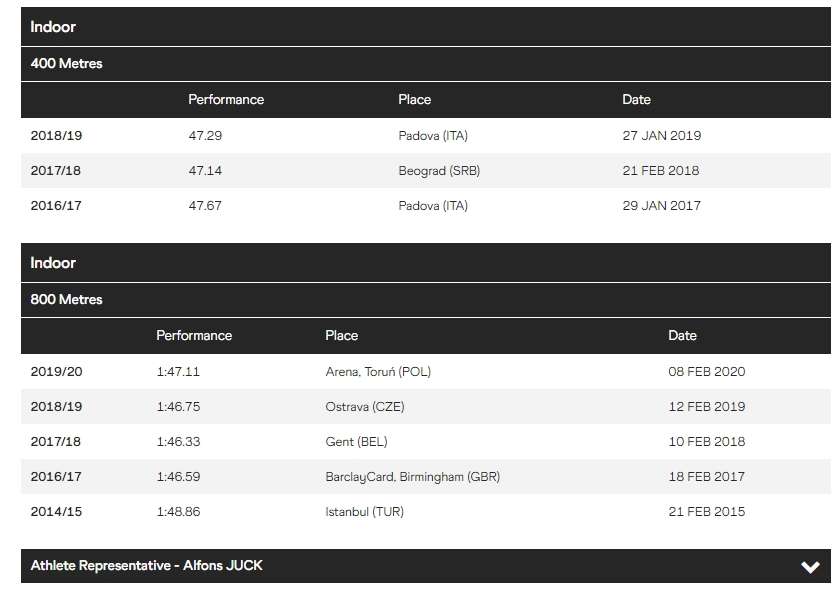This screenshot has width=840, height=593.
Task: Click the 800 Metres heading
Action: coord(66,300)
